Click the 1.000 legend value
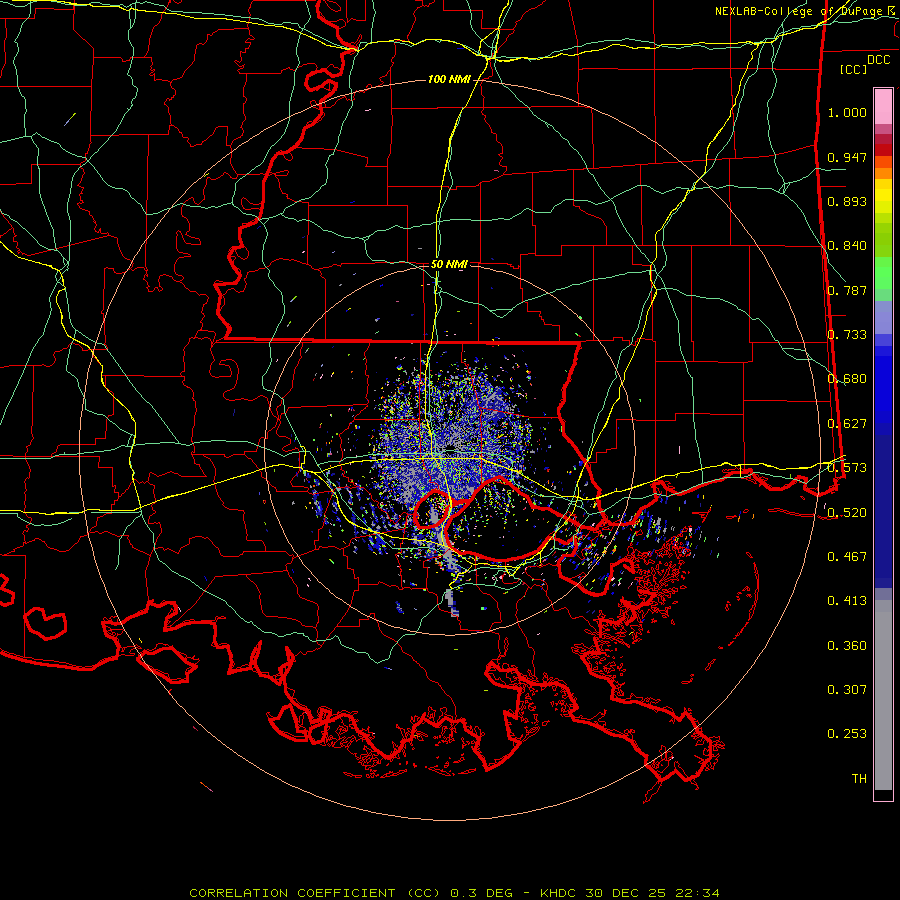 pyautogui.click(x=847, y=112)
